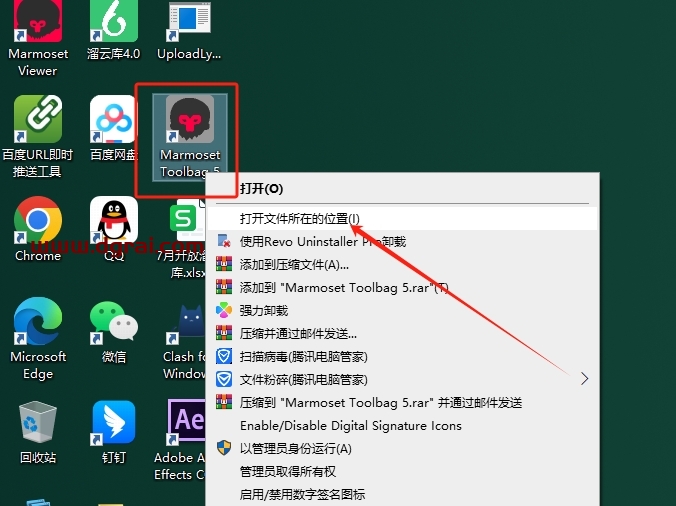Viewport: 676px width, 506px height.
Task: Choose 管理员取得所有权 menu entry
Action: tap(403, 472)
